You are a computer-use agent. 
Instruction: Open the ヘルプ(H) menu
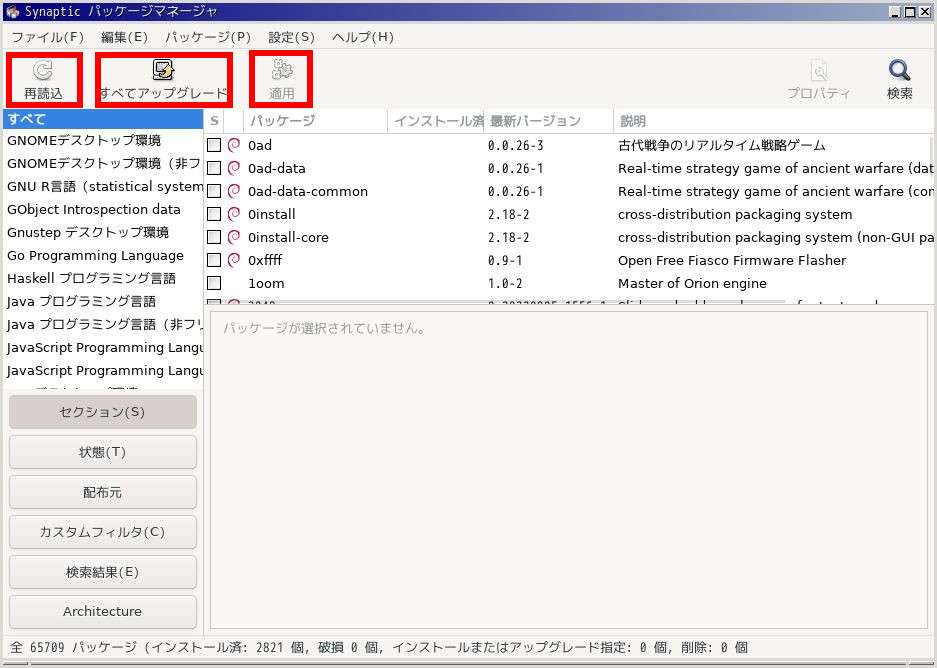(363, 37)
